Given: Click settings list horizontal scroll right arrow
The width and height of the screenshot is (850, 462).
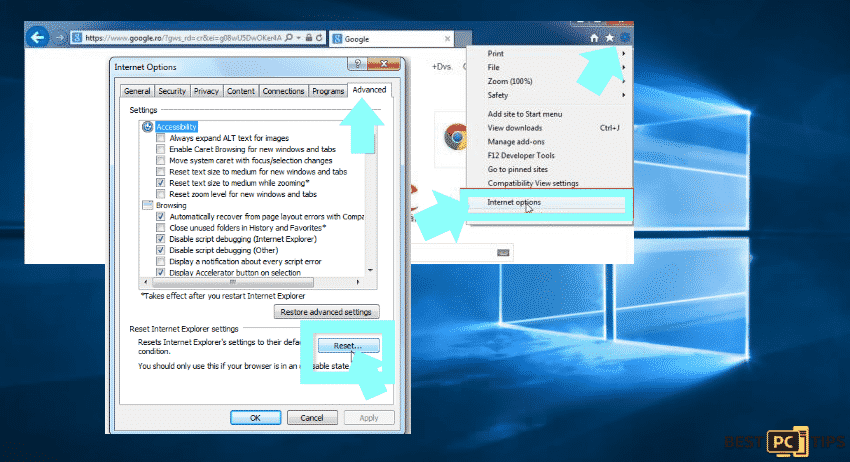Looking at the screenshot, I should pyautogui.click(x=358, y=282).
